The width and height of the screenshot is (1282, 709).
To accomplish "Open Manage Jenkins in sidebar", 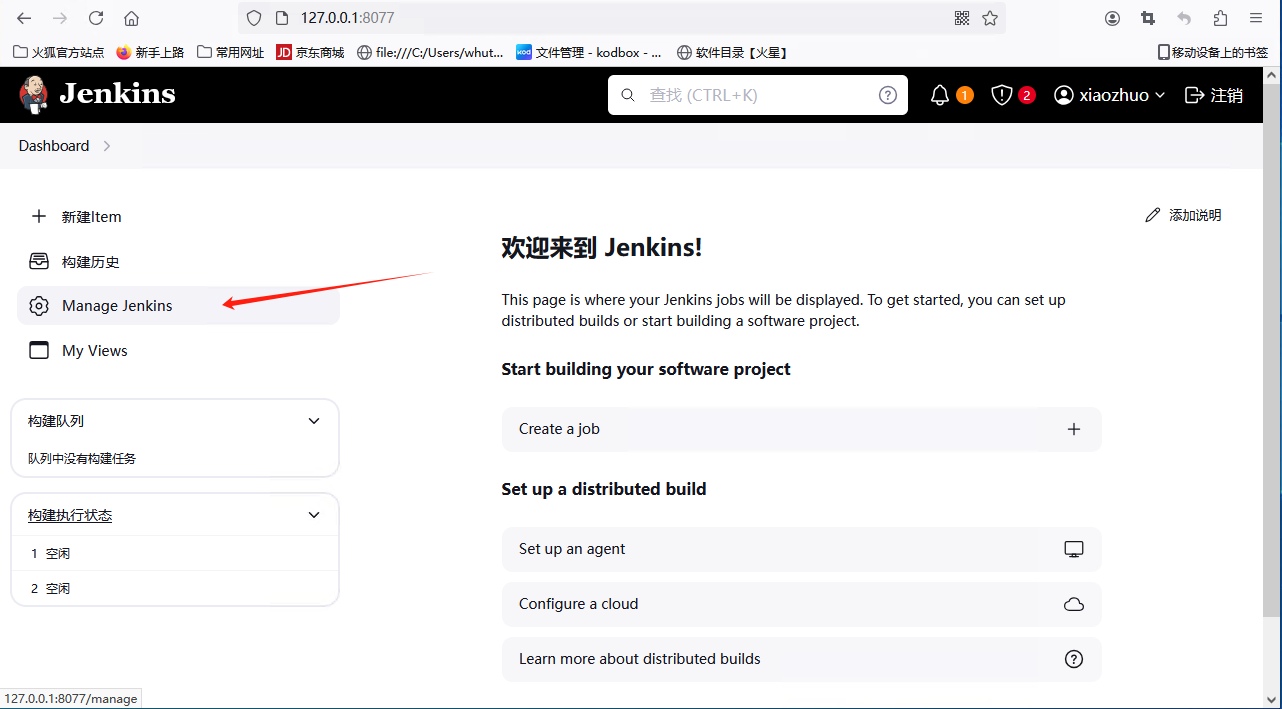I will click(x=178, y=306).
